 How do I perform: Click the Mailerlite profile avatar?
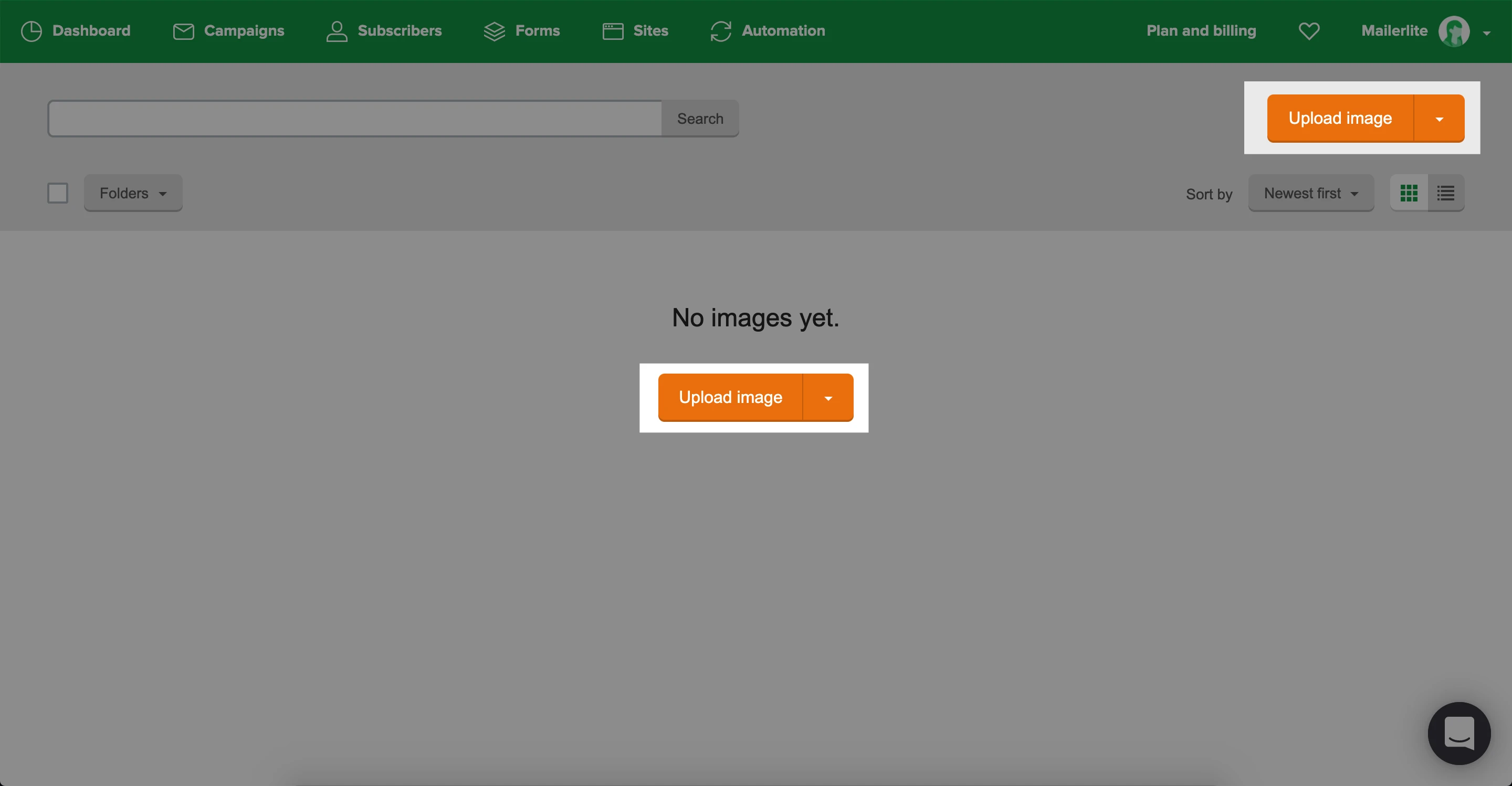(1453, 31)
